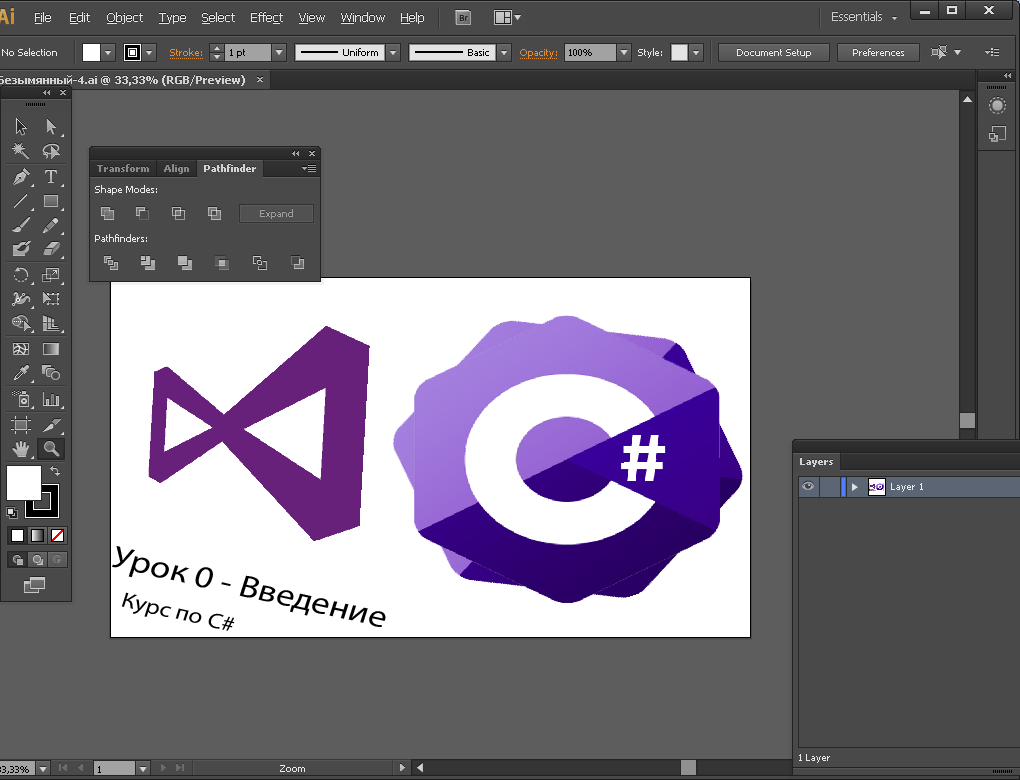
Task: Expand Layer 1 disclosure triangle
Action: click(x=855, y=487)
